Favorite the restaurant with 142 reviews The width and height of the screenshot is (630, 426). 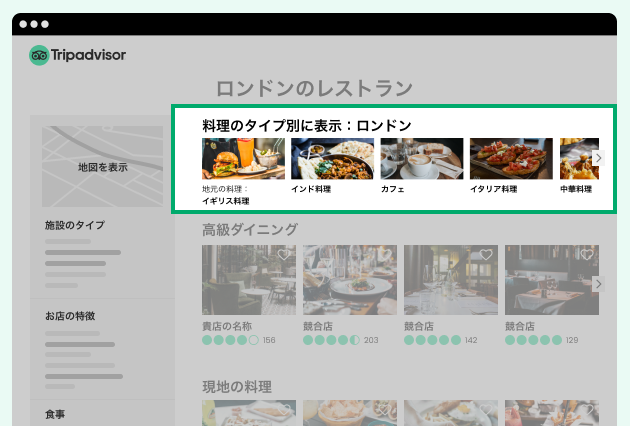(486, 255)
